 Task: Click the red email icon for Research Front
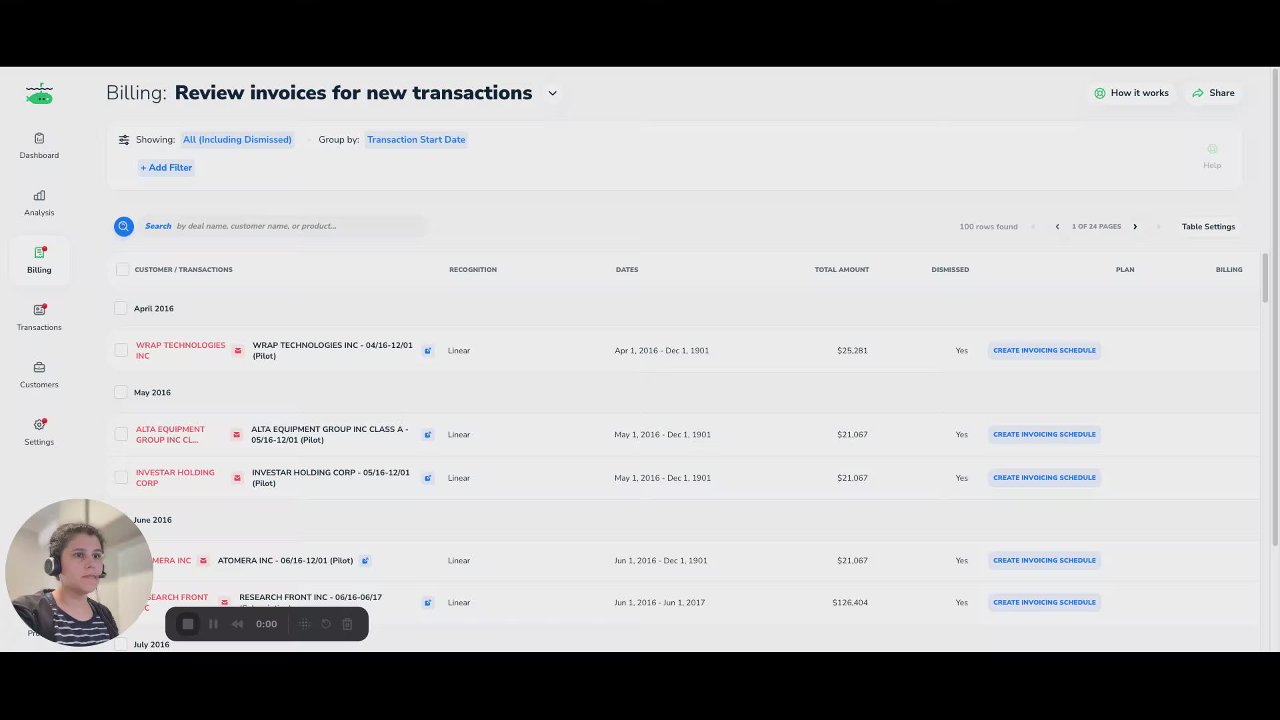click(x=224, y=603)
